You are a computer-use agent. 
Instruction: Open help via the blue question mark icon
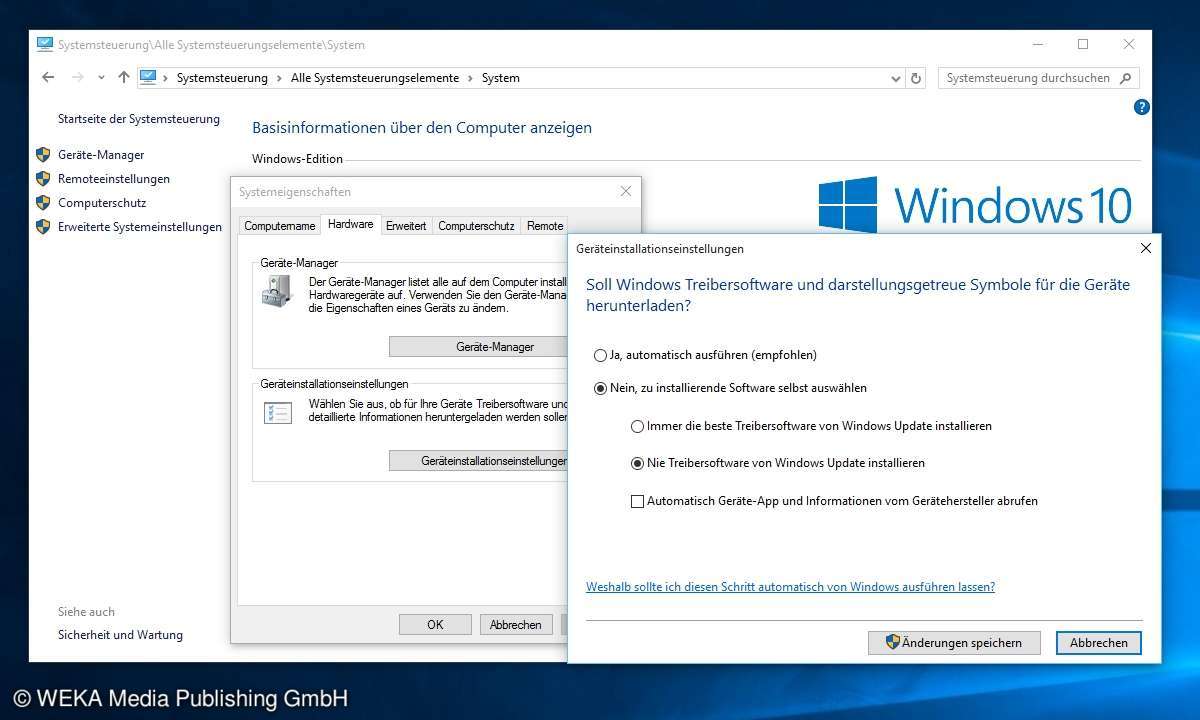point(1141,107)
